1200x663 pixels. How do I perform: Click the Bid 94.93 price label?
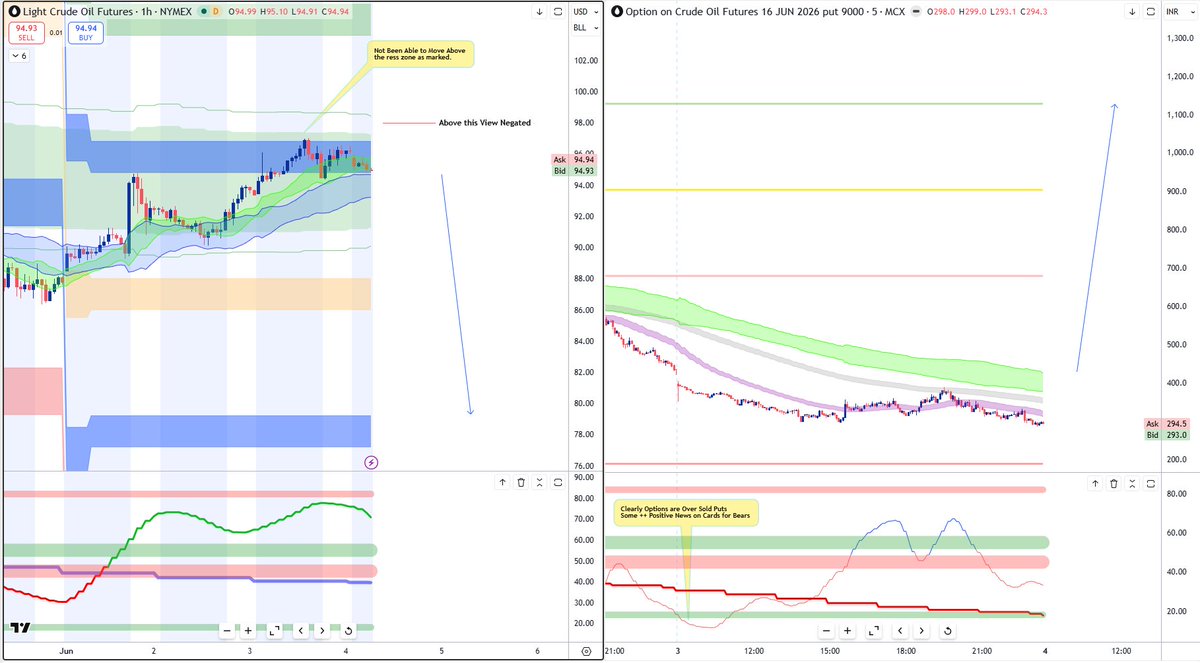pyautogui.click(x=575, y=171)
